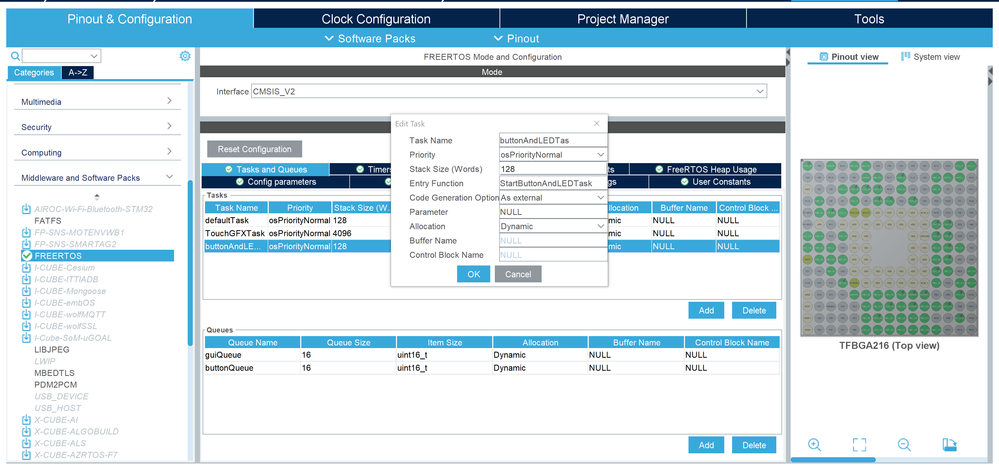
Task: Delete the selected queue
Action: (754, 444)
